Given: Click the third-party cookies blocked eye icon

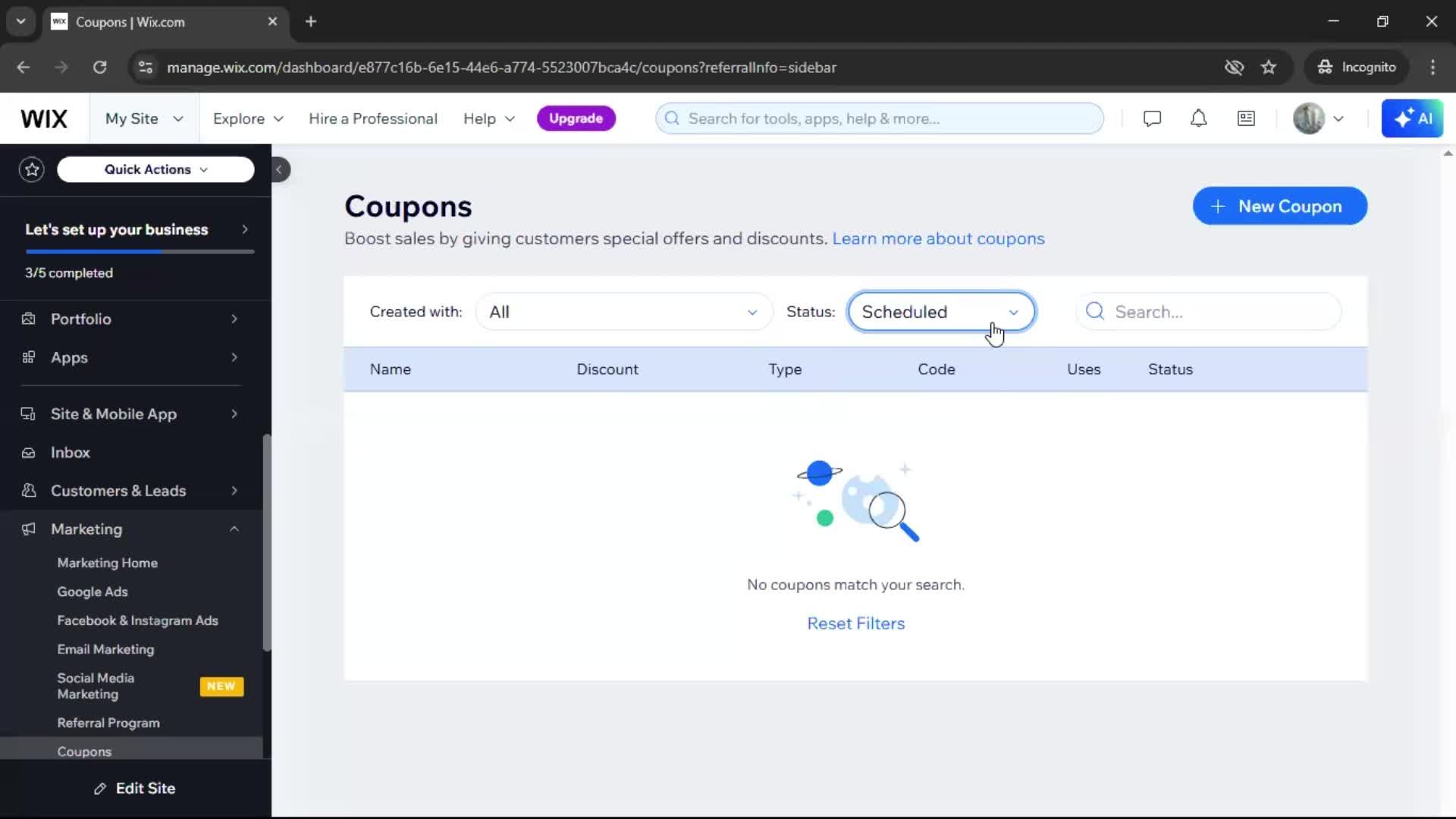Looking at the screenshot, I should (1234, 67).
